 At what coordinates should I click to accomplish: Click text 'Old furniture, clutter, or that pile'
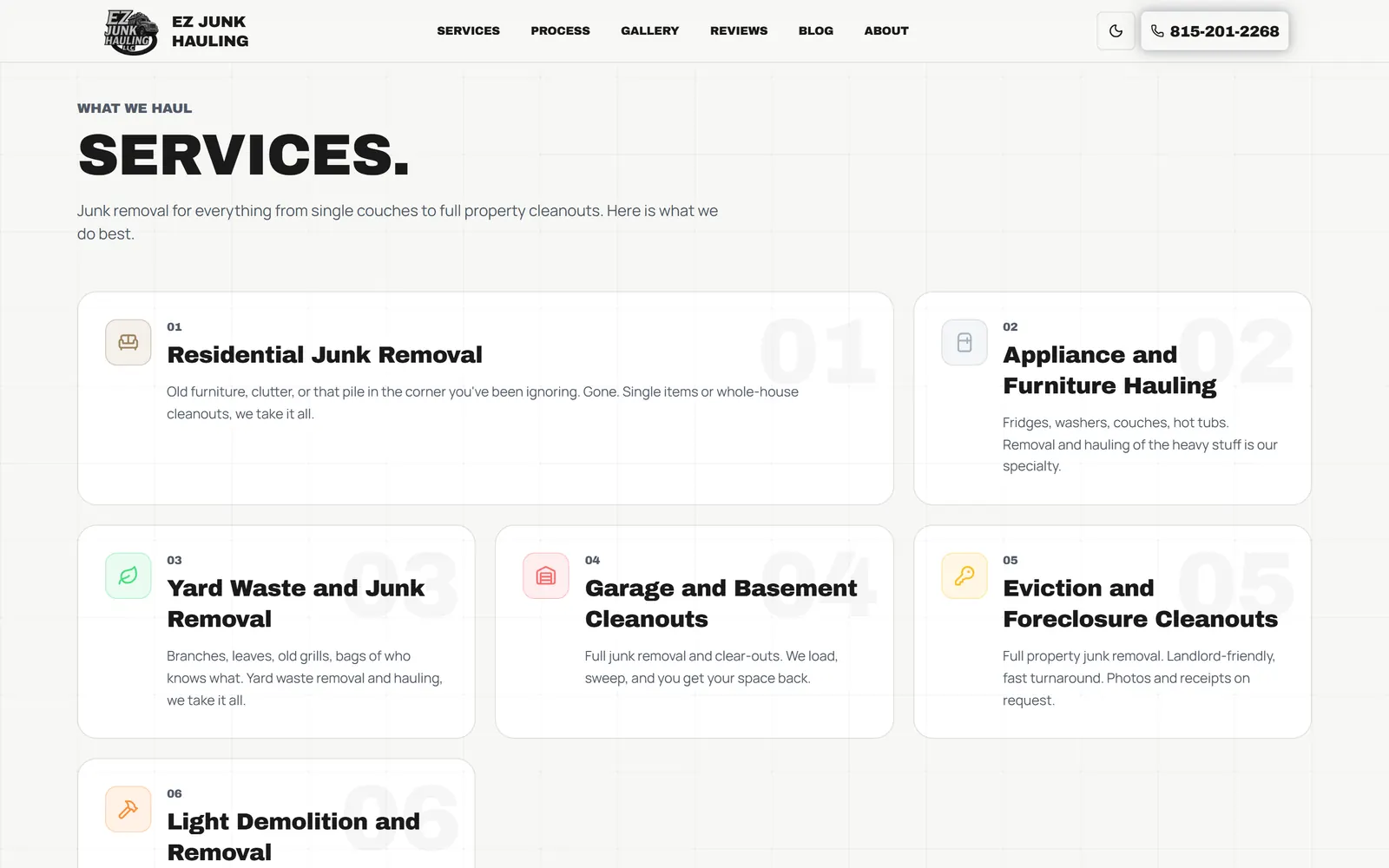point(483,403)
